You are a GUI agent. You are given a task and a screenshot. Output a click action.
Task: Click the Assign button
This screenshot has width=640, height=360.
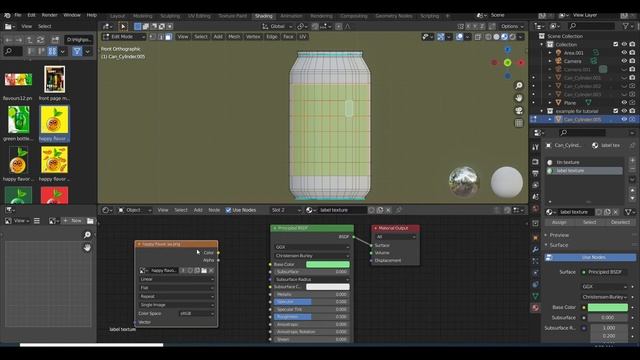click(559, 222)
